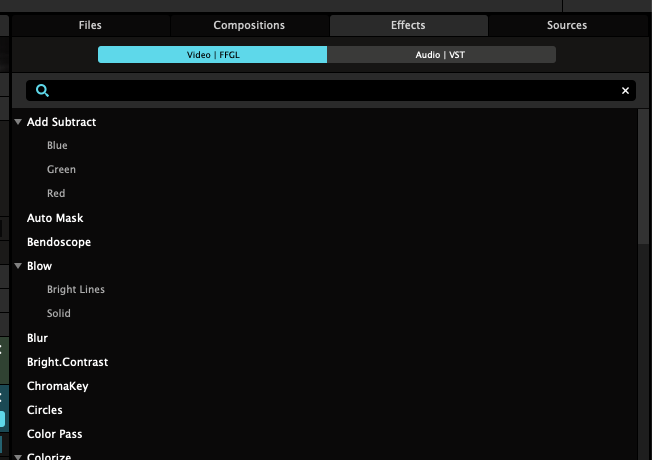Select the Color Pass effect
The image size is (652, 460).
[54, 434]
